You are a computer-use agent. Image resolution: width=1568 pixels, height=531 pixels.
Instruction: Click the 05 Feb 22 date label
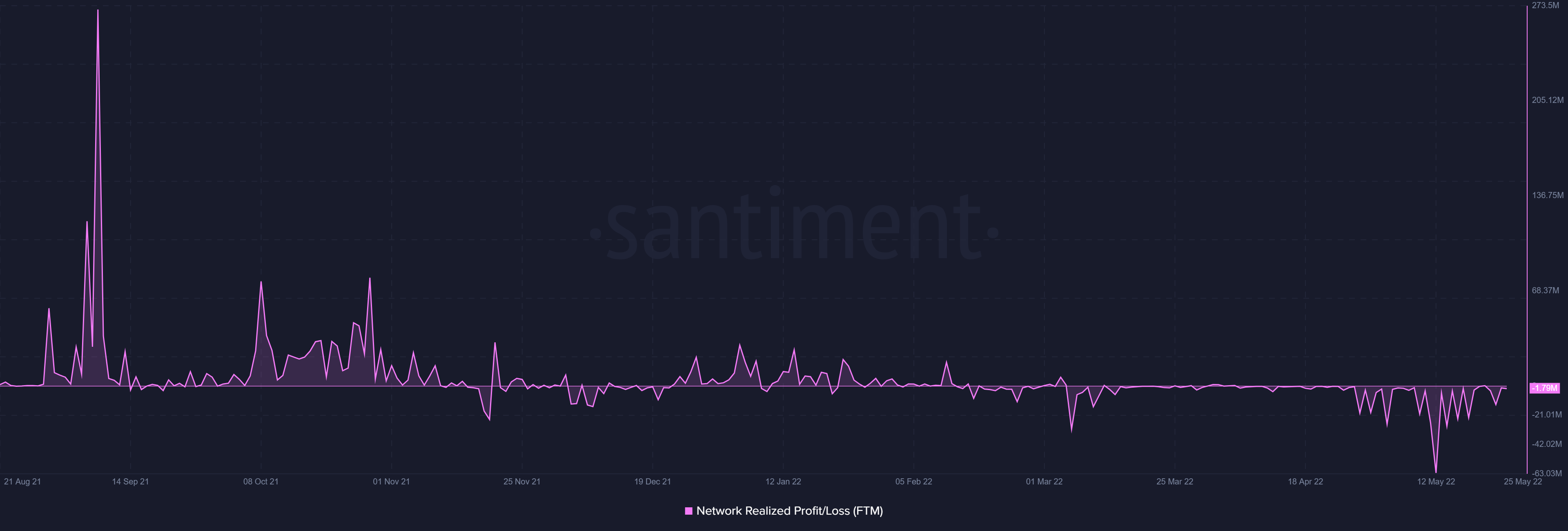point(914,482)
